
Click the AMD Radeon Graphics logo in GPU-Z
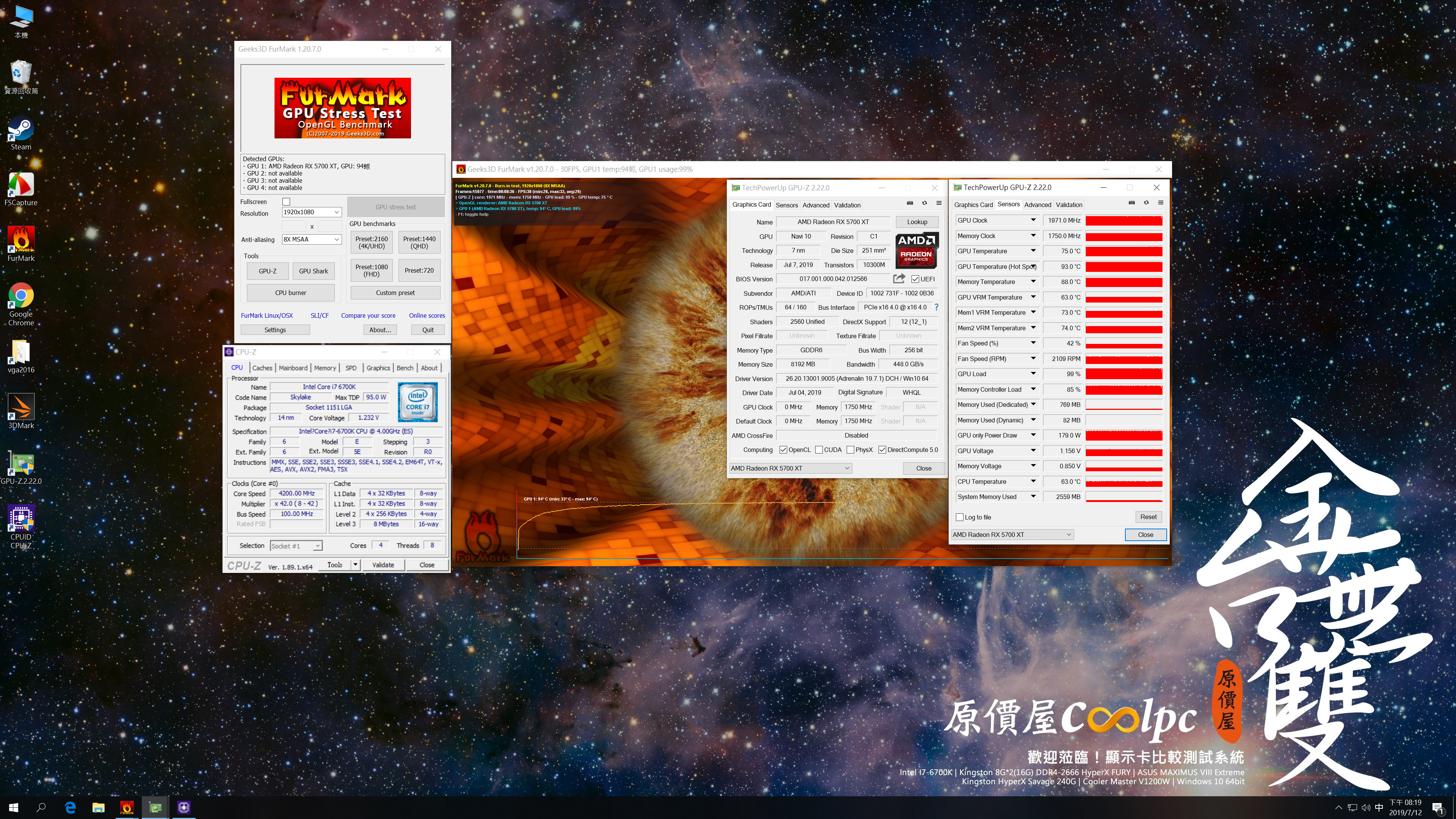click(917, 250)
